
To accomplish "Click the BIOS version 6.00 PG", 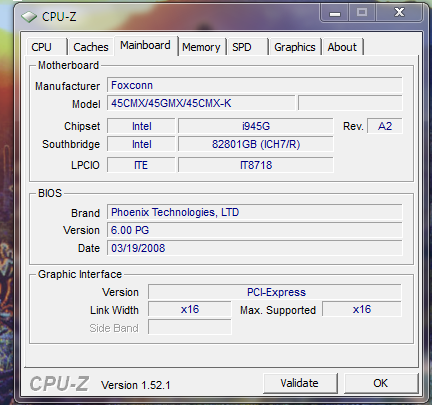I will (255, 230).
